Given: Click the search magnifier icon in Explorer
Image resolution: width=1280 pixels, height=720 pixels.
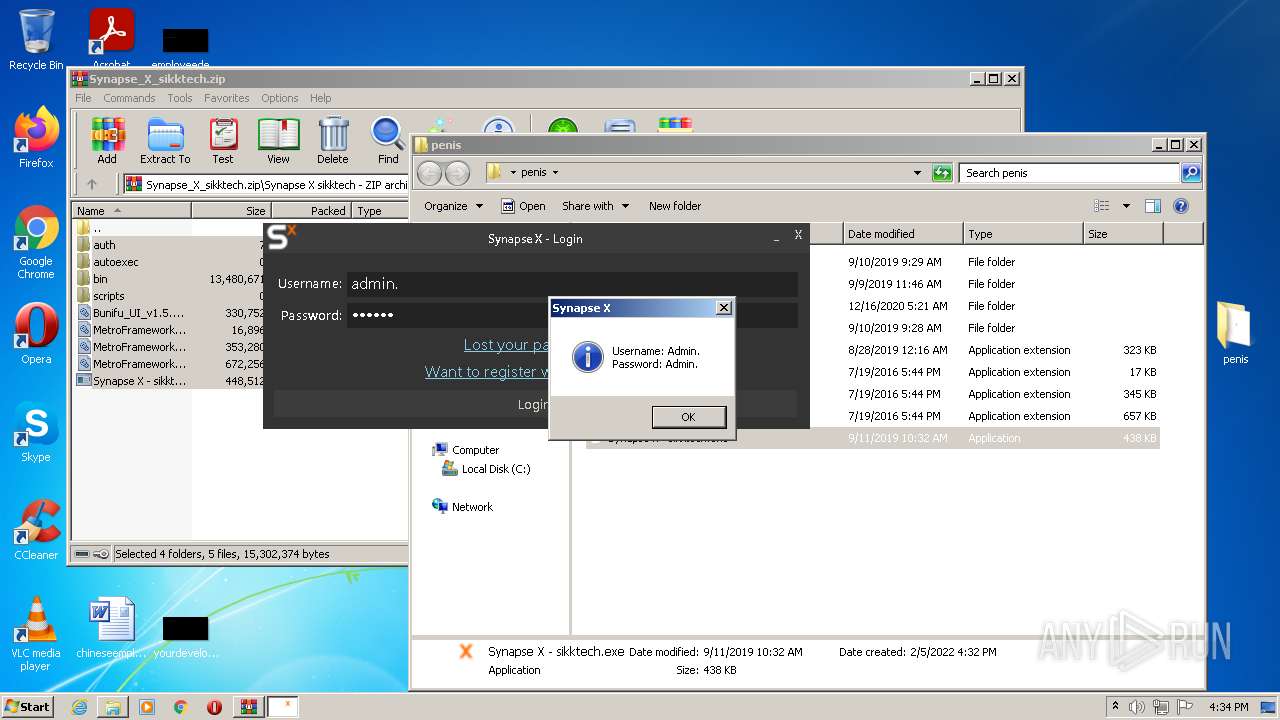Looking at the screenshot, I should [1191, 173].
